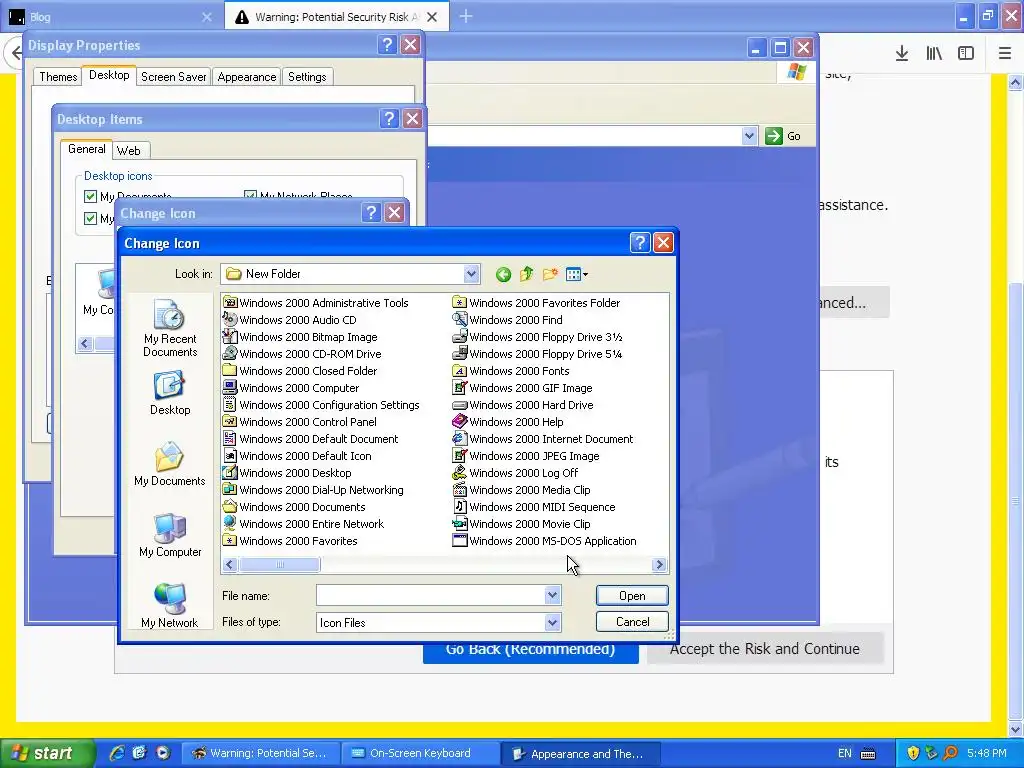Switch to the Appearance tab

coord(247,76)
